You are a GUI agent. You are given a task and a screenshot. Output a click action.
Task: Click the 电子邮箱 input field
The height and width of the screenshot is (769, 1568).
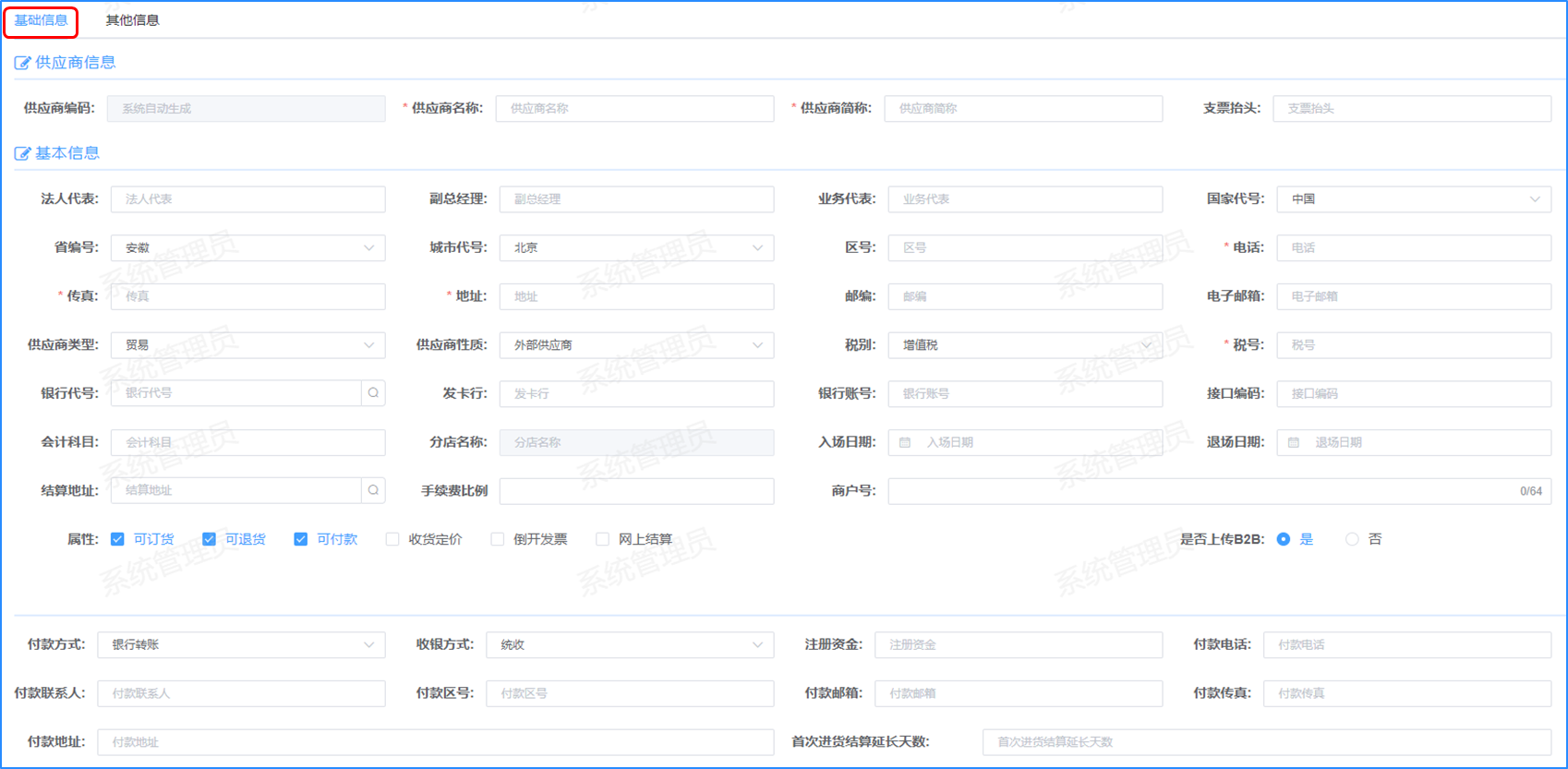click(1414, 296)
